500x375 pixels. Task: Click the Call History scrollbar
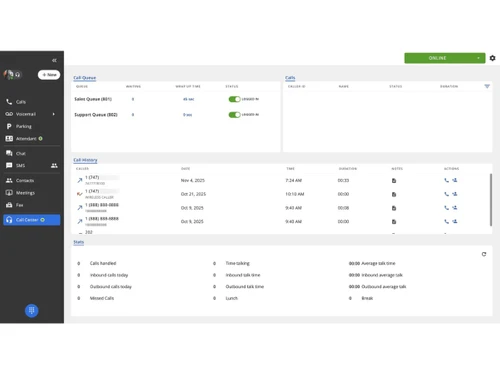point(491,200)
